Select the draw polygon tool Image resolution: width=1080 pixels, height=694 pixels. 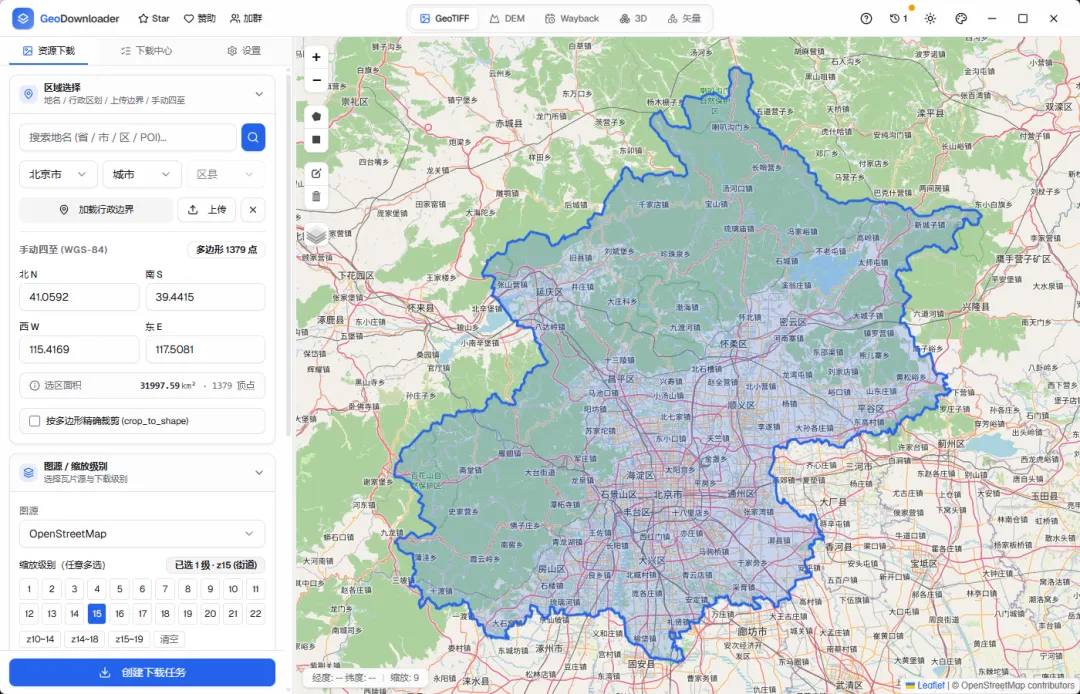coord(316,116)
